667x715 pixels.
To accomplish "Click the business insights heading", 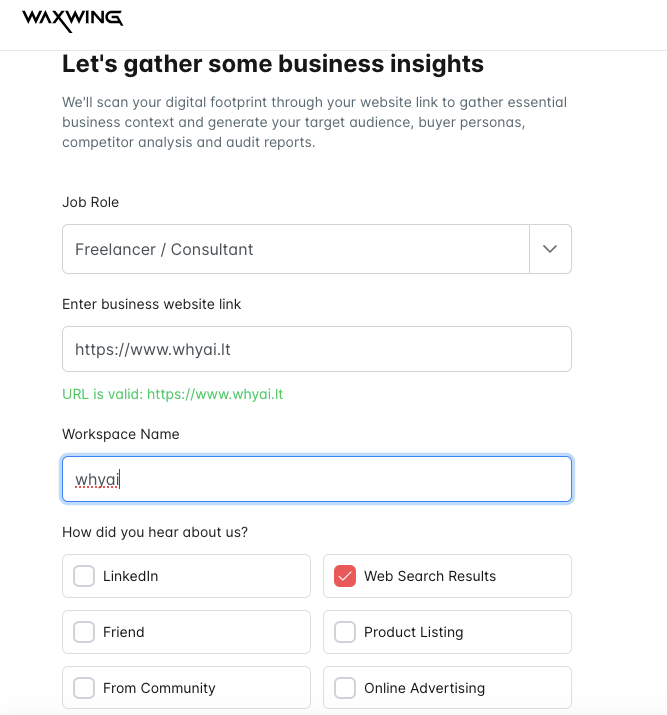I will click(x=273, y=65).
